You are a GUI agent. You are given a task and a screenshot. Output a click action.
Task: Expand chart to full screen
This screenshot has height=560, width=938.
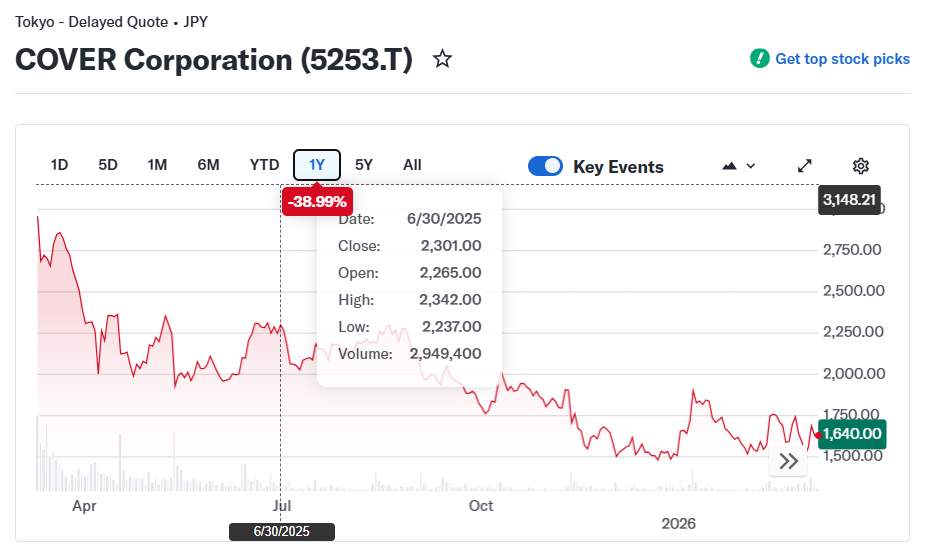[805, 166]
